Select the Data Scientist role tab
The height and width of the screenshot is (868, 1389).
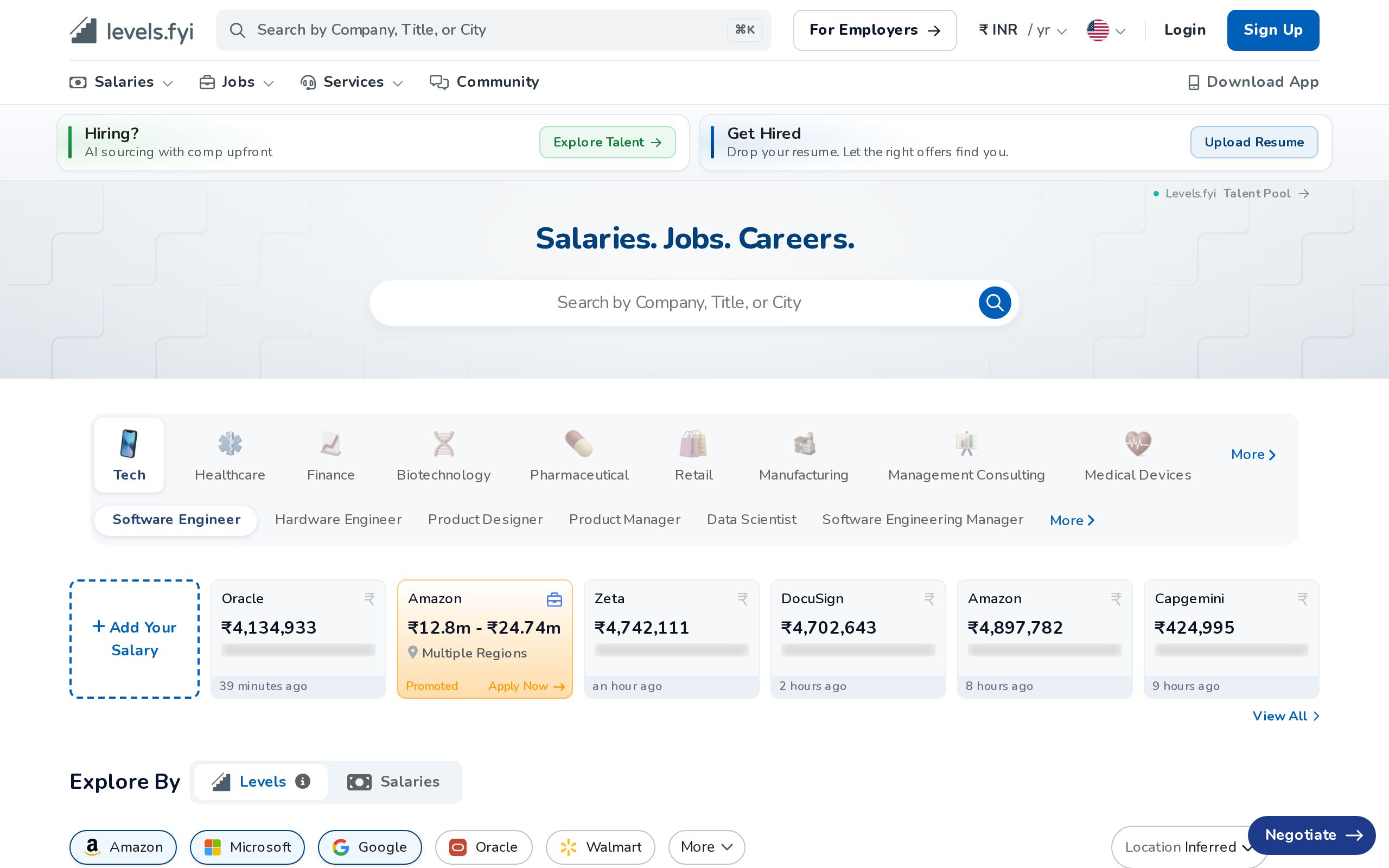click(751, 520)
